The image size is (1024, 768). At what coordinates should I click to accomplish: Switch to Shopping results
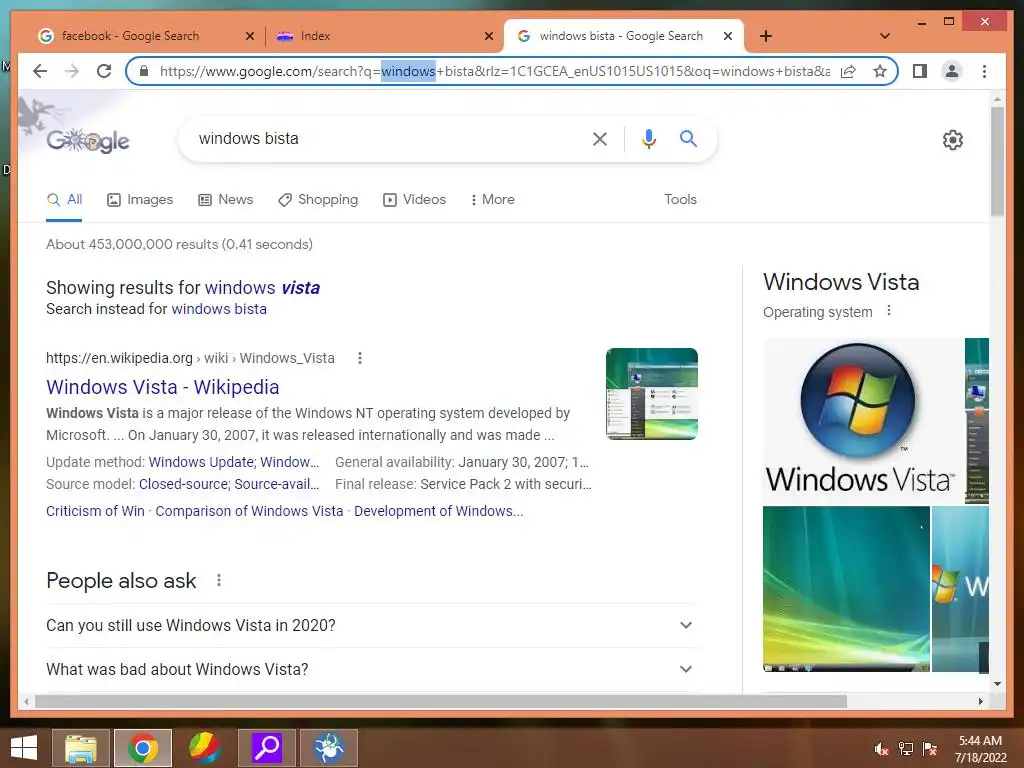[318, 200]
